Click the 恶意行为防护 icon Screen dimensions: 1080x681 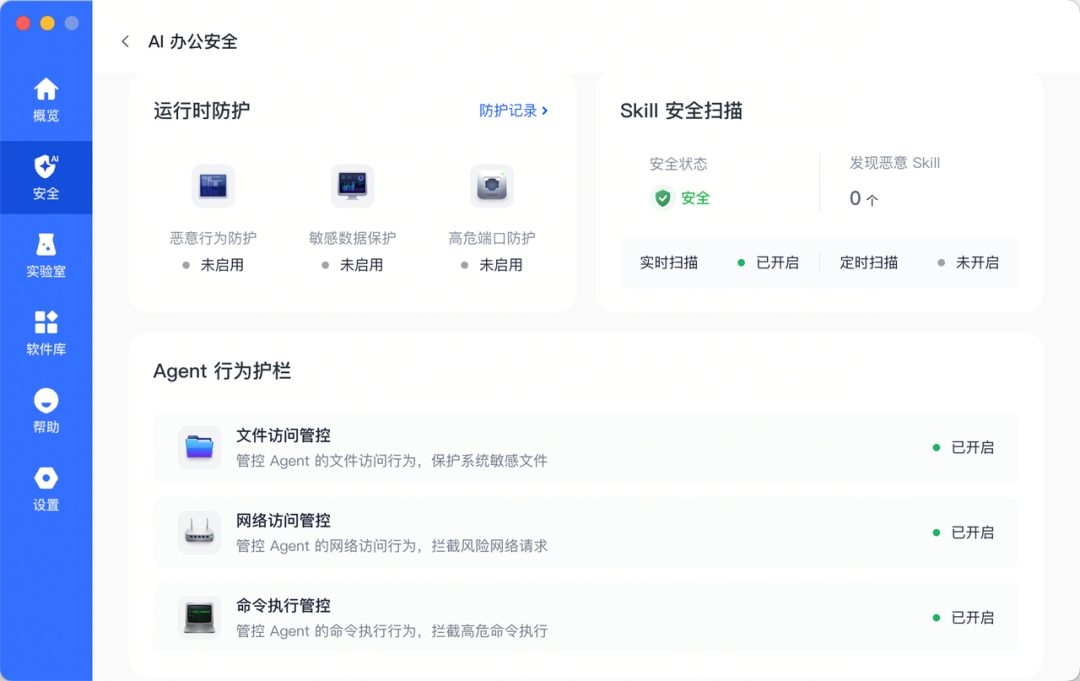(213, 186)
